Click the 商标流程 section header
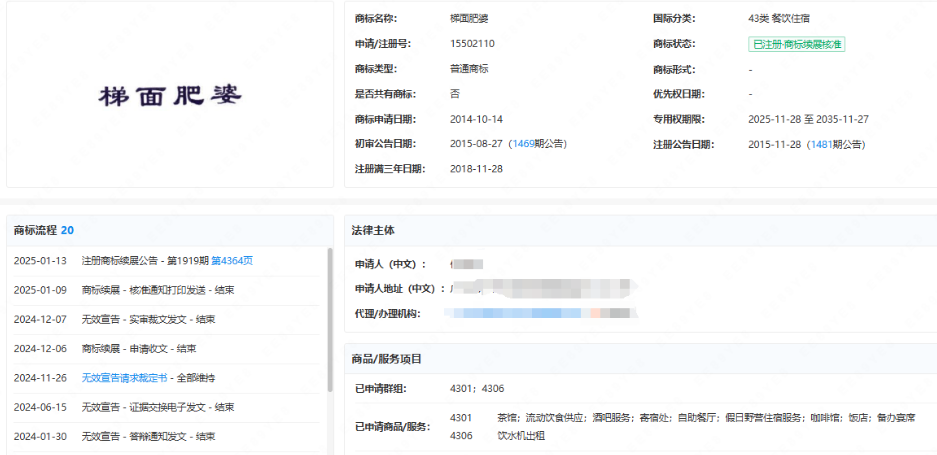Screen dimensions: 937x455 pyautogui.click(x=35, y=230)
